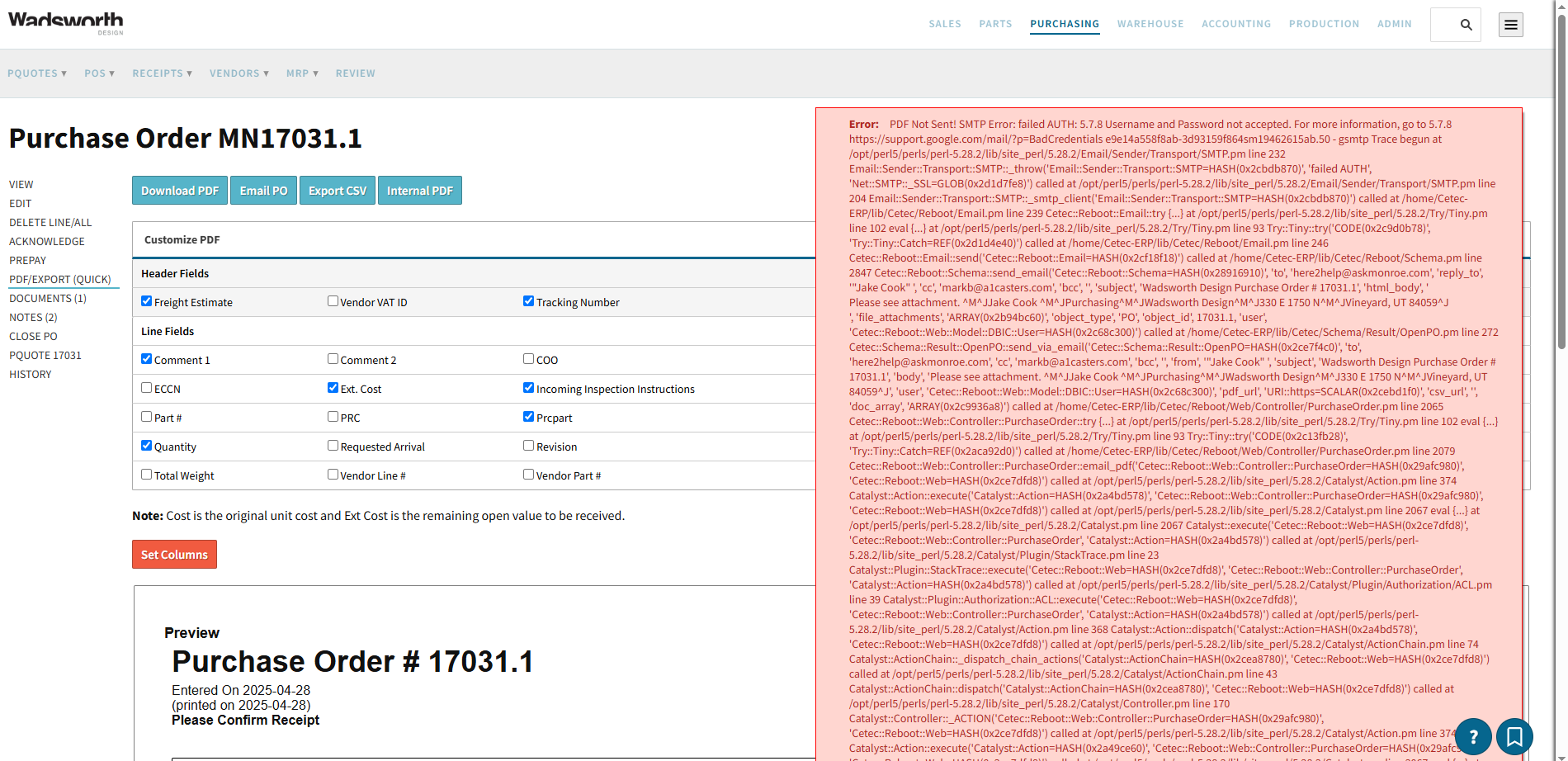Click the Wadsworth Design logo
Image resolution: width=1568 pixels, height=761 pixels.
pos(66,22)
